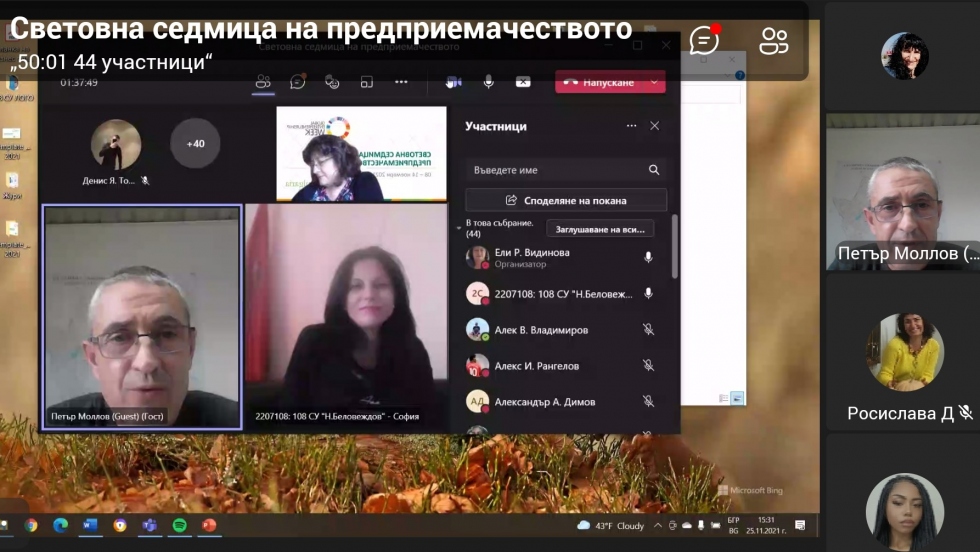Select participant 2207108: 108 СУ Н.Беловеж...
The width and height of the screenshot is (980, 552).
566,294
